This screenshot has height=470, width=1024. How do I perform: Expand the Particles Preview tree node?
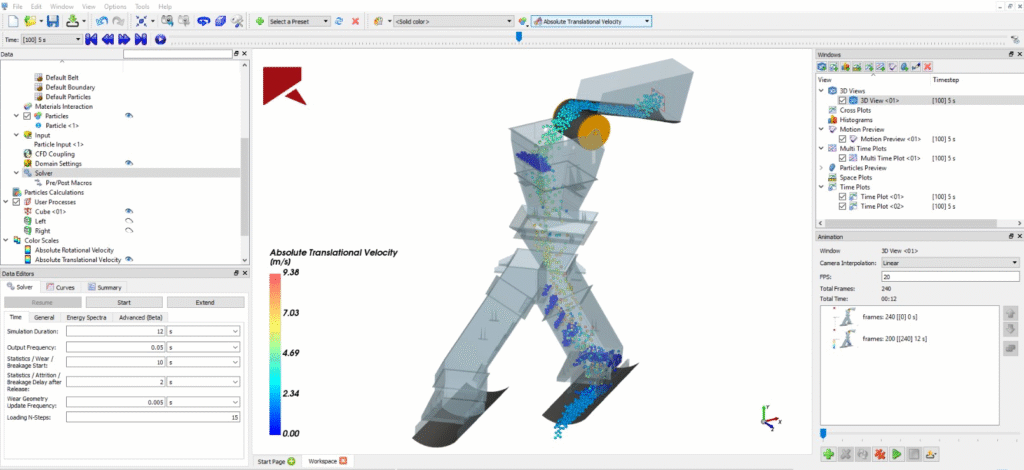coord(822,167)
